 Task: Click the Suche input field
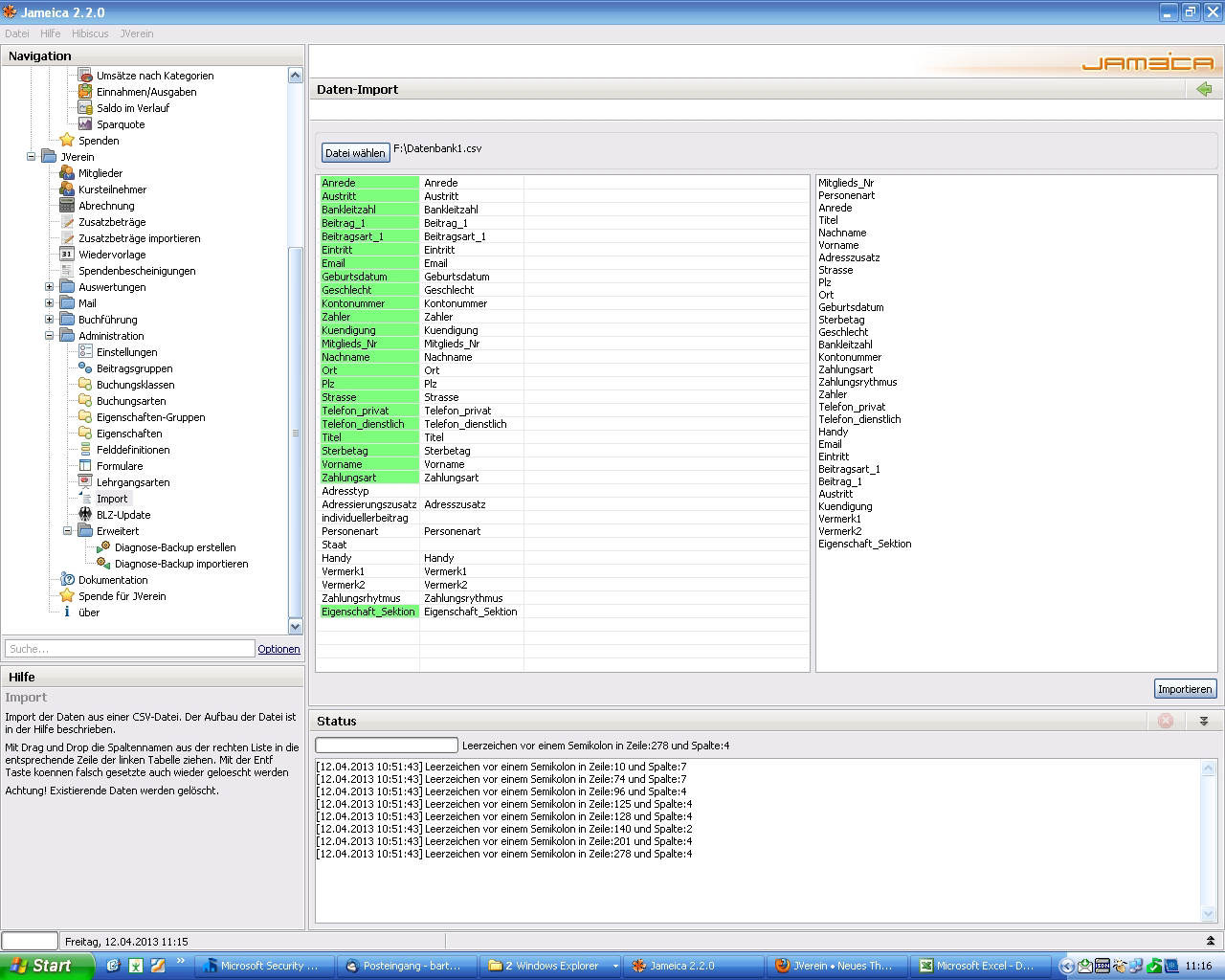[129, 649]
